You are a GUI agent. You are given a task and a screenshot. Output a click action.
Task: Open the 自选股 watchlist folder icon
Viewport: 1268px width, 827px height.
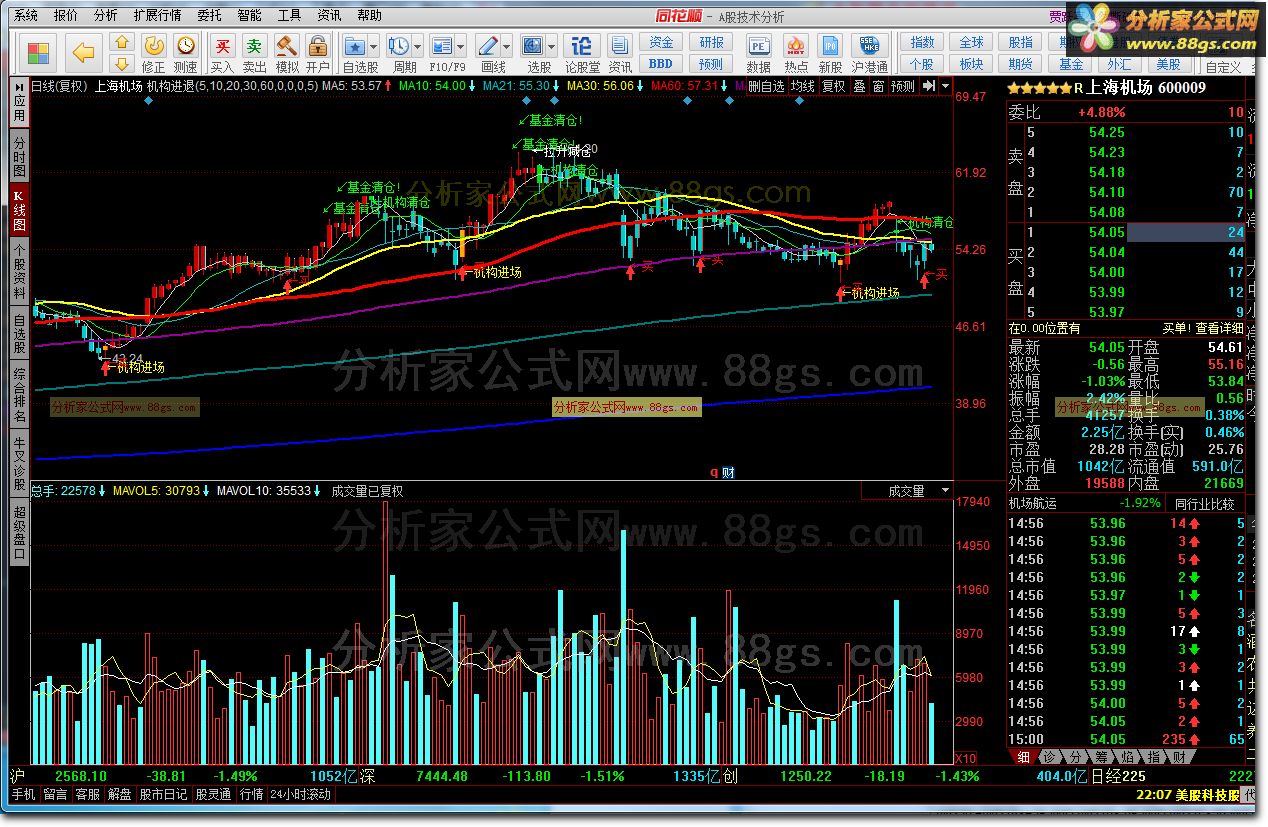click(x=355, y=46)
